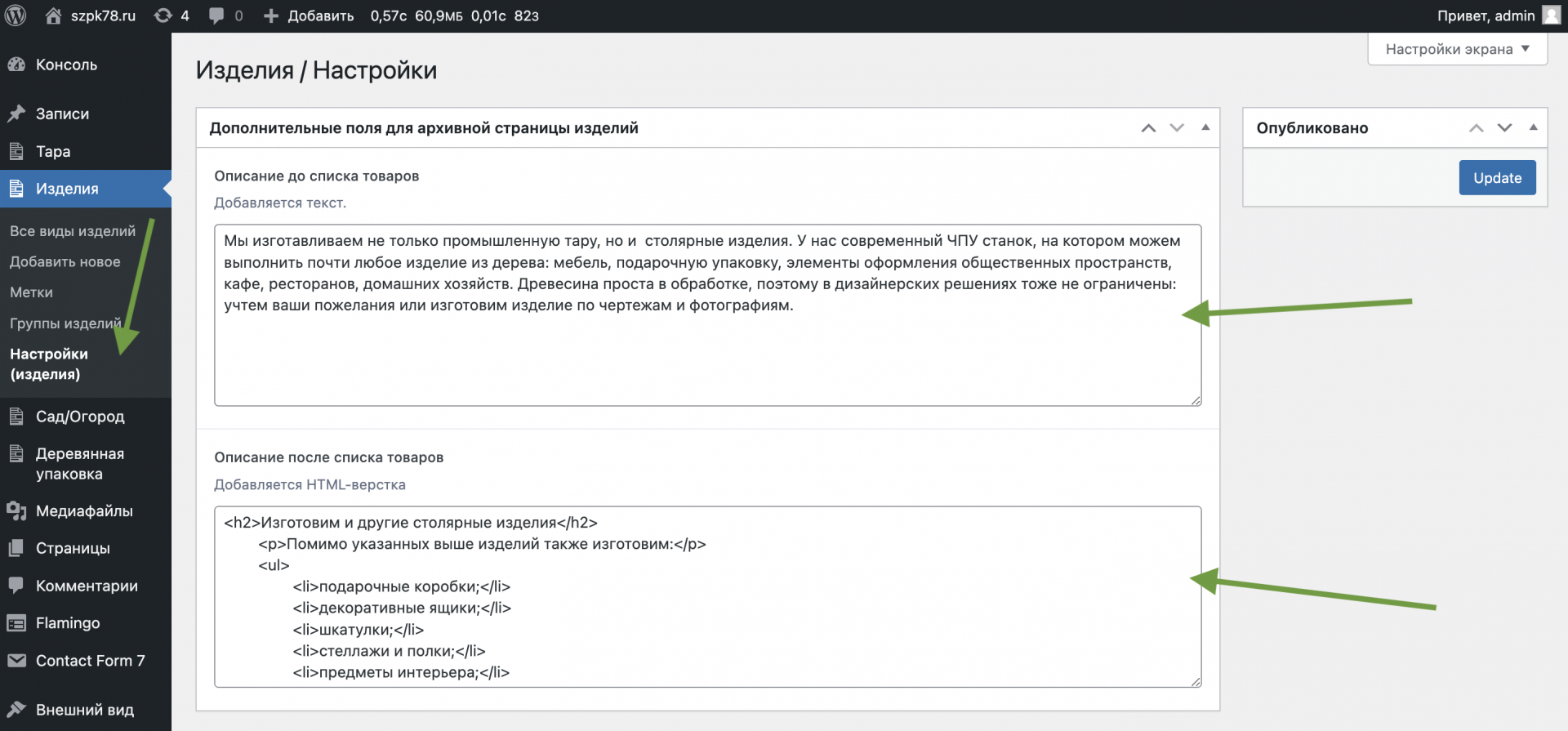Open Добавить новое submenu item
The image size is (1568, 731).
[x=65, y=261]
